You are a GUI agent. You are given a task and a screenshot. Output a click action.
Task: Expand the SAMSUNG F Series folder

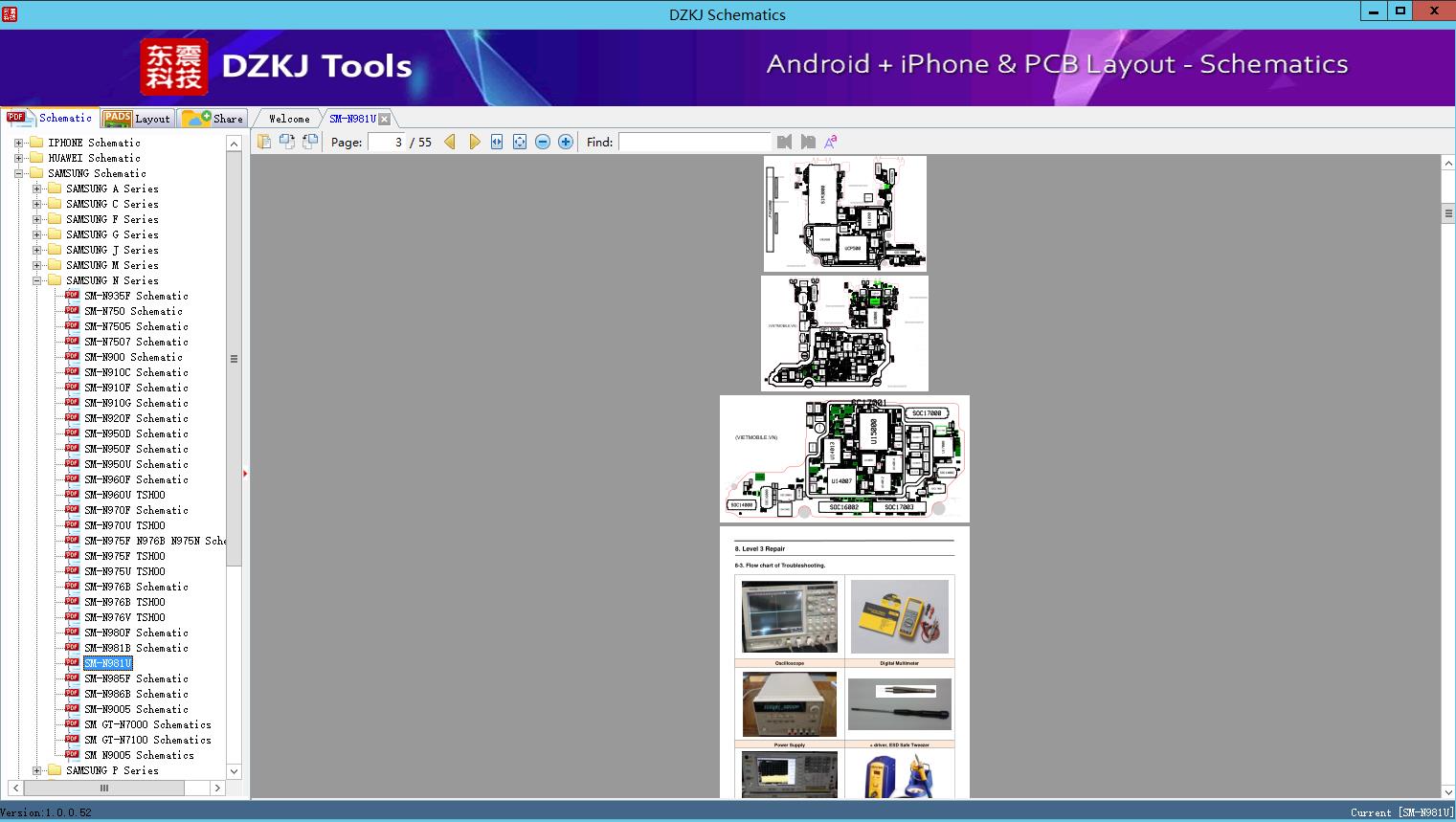pos(36,219)
